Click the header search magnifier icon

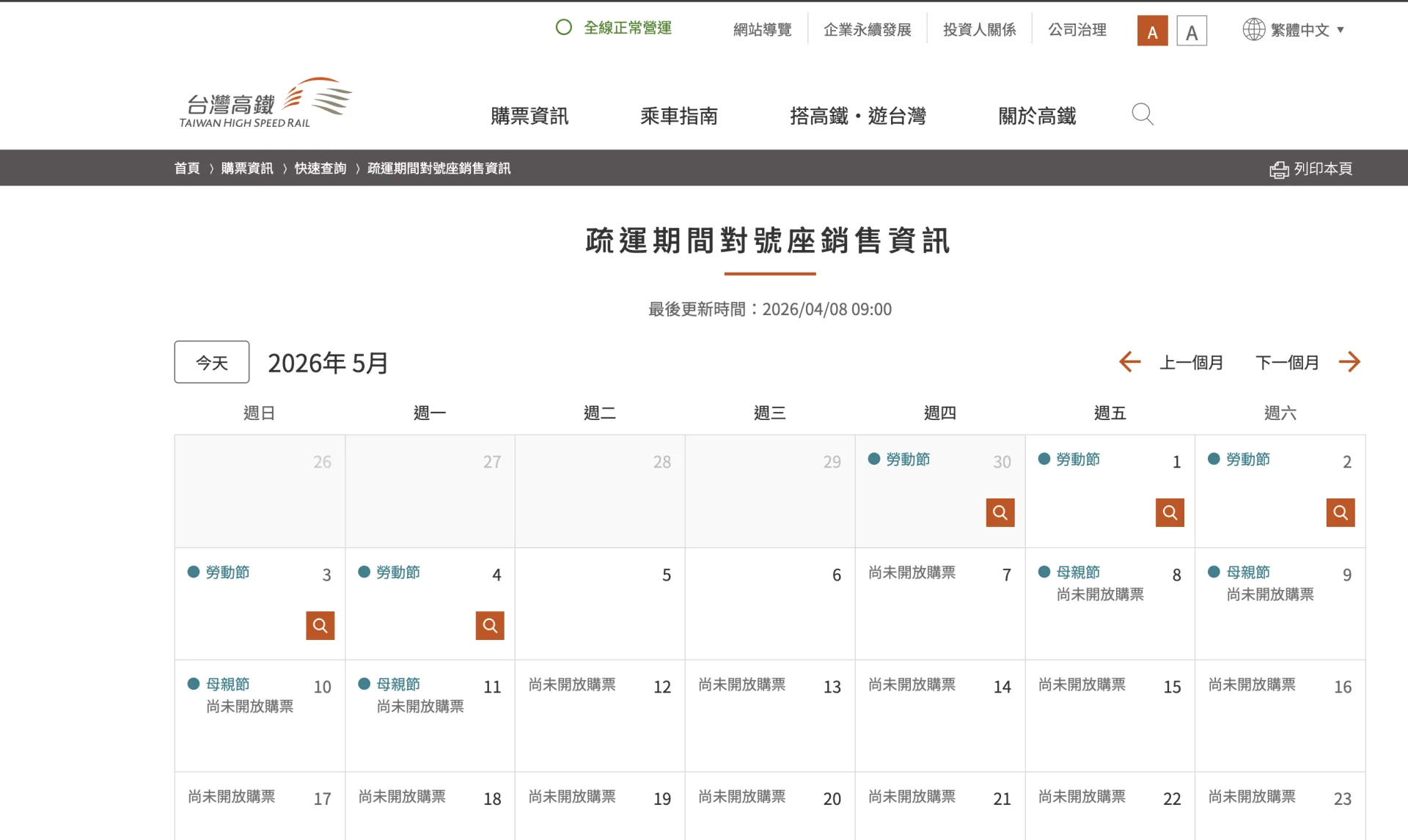coord(1142,114)
